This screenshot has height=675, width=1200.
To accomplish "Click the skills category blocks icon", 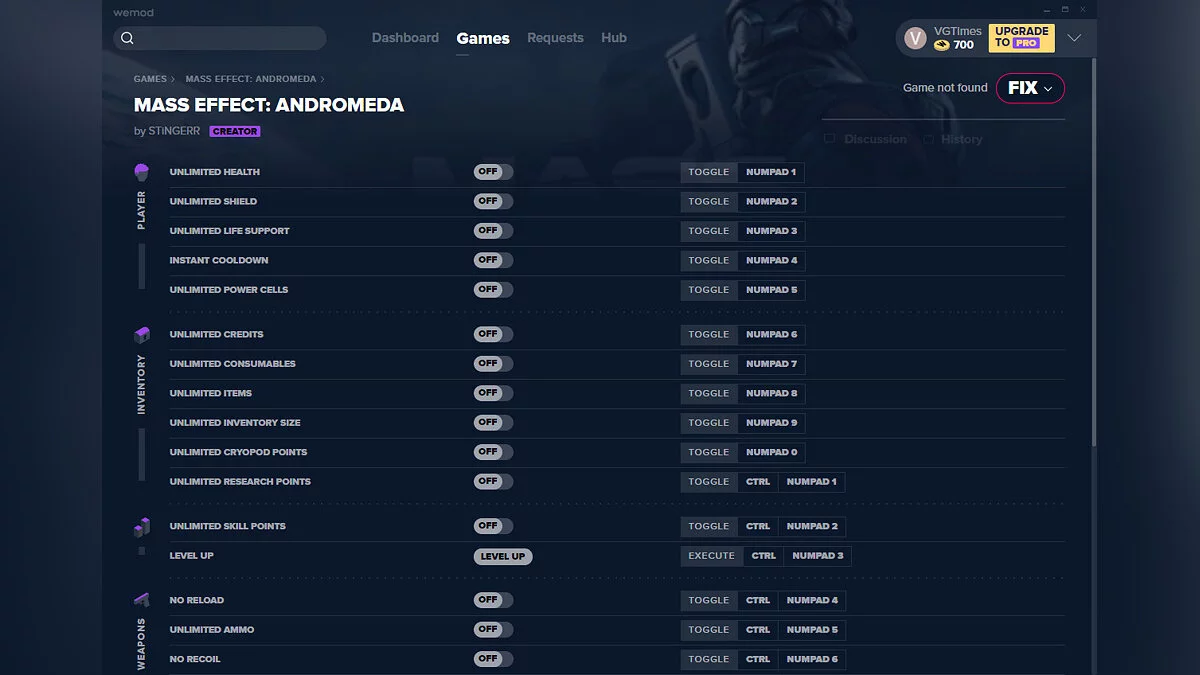I will 141,526.
